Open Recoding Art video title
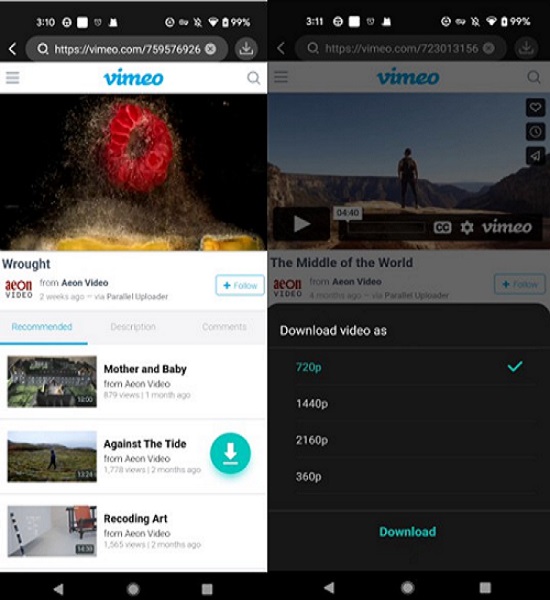The width and height of the screenshot is (550, 600). tap(135, 518)
